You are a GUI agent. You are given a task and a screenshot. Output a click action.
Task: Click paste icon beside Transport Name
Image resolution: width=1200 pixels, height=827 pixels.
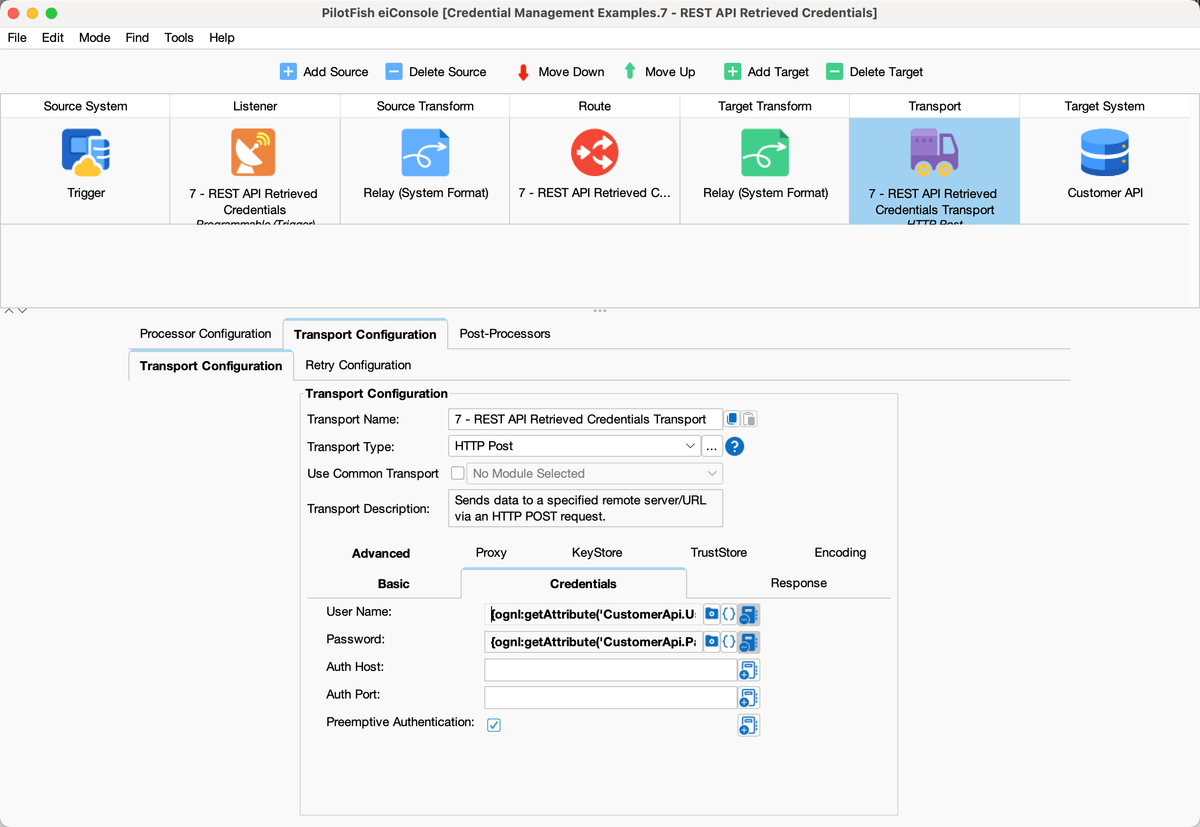tap(749, 419)
